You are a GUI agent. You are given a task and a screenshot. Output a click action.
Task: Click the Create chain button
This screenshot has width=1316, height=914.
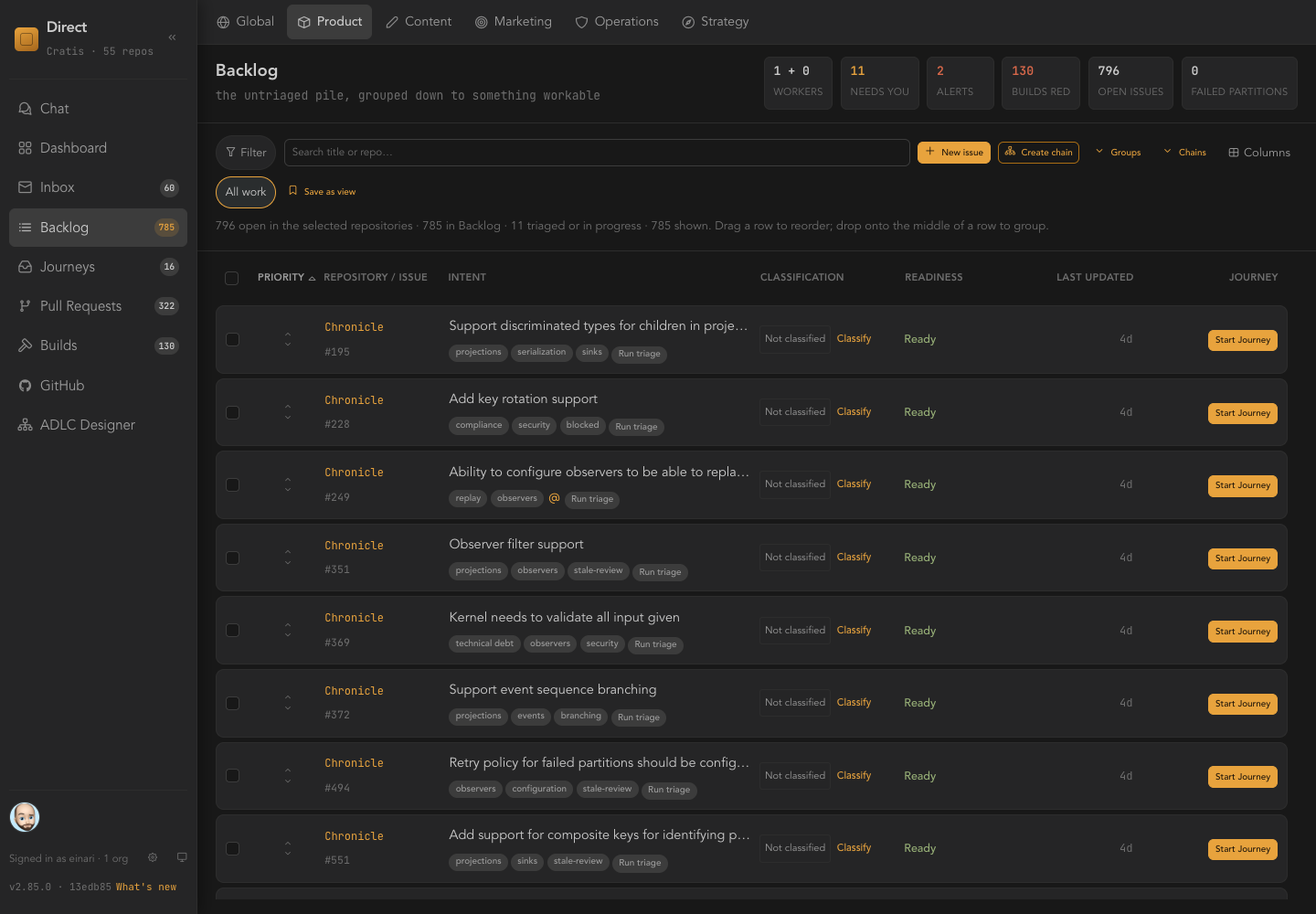[1038, 153]
